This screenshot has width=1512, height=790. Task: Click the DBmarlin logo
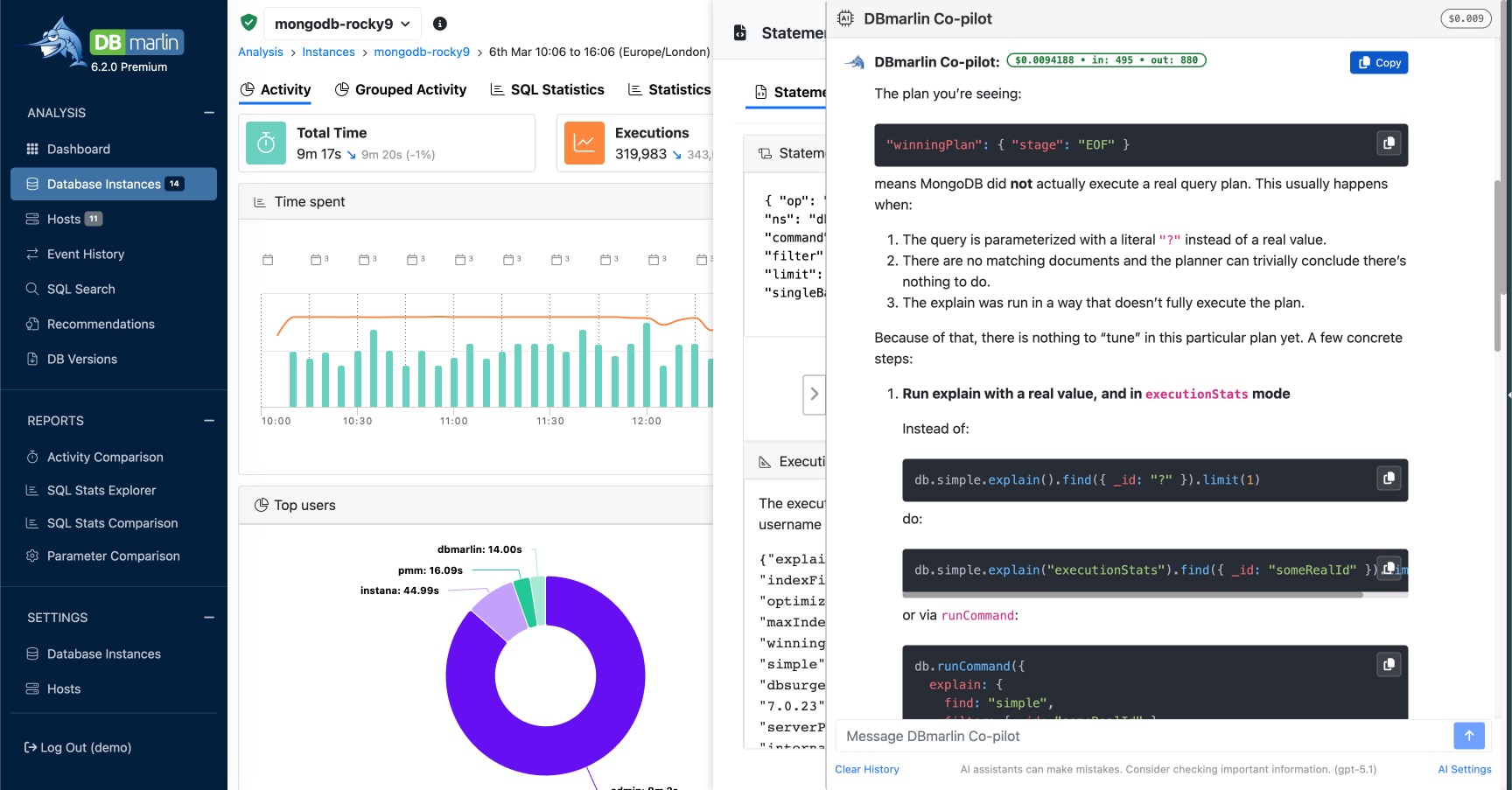(x=106, y=44)
